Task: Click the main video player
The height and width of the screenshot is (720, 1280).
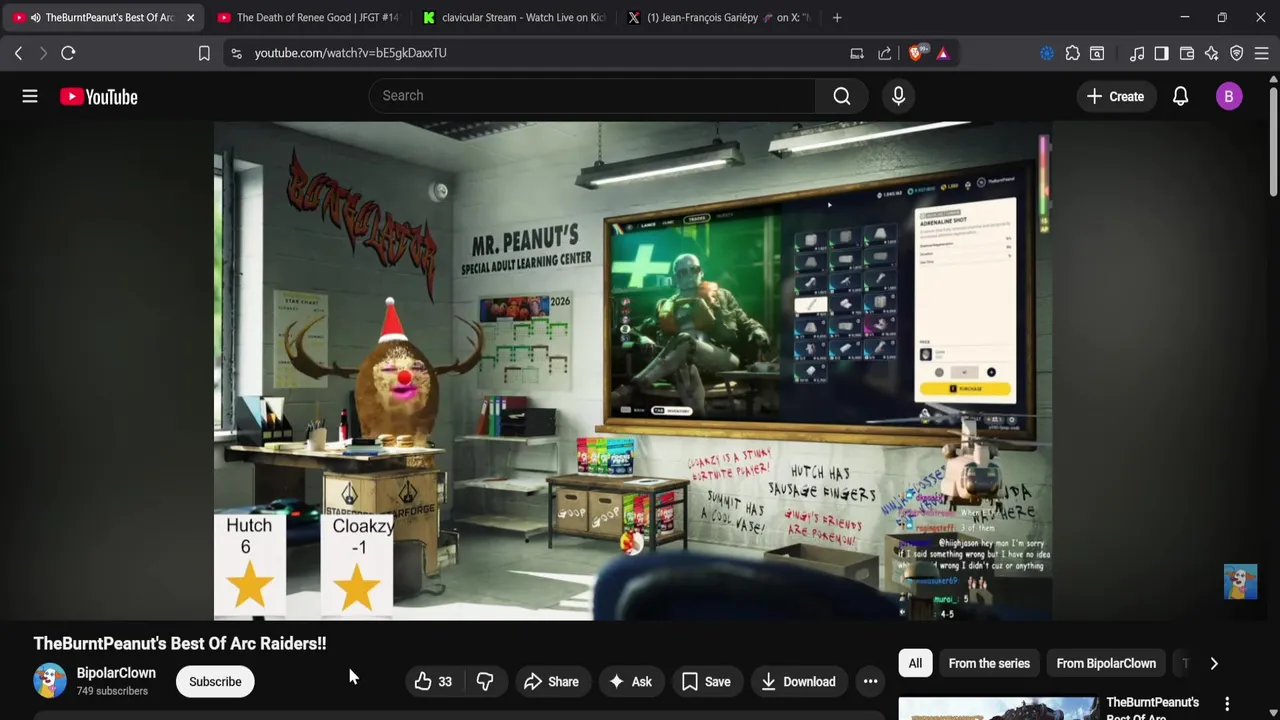Action: tap(633, 371)
